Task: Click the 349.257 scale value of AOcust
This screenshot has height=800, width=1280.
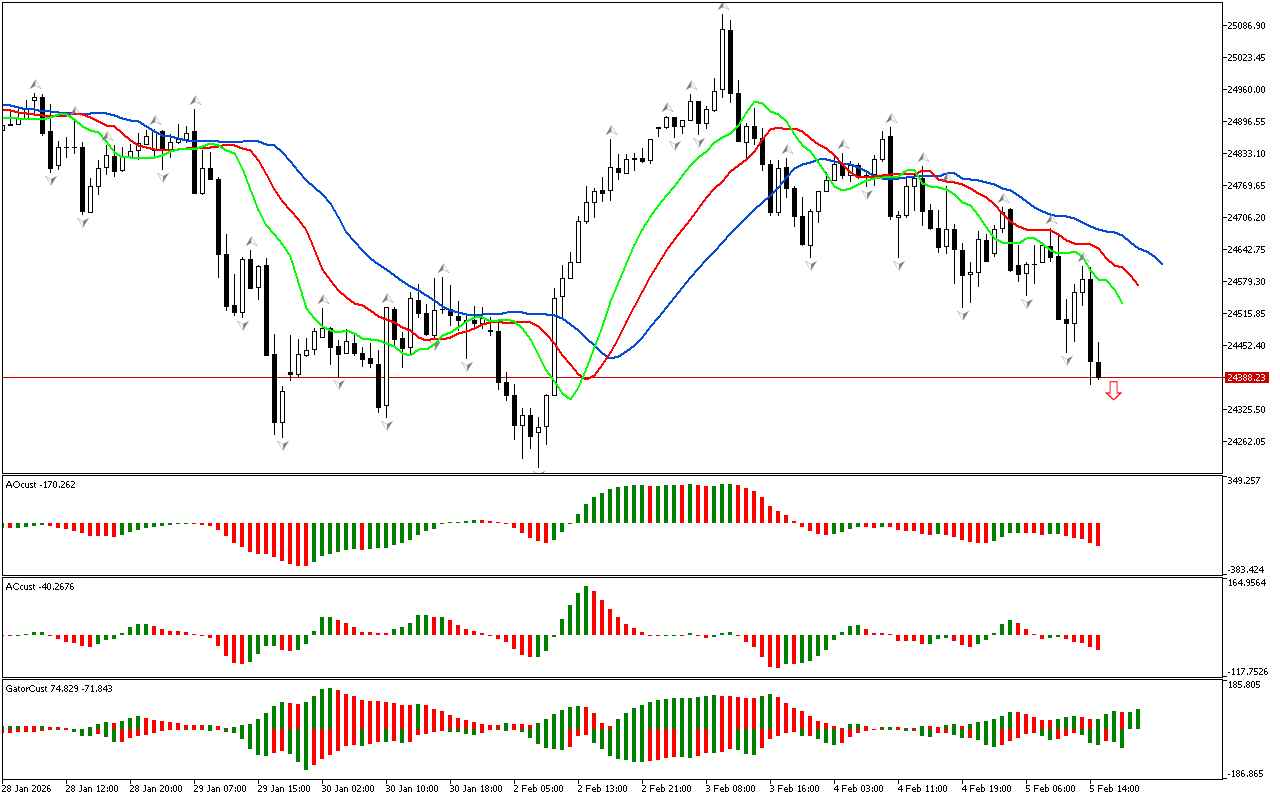Action: (x=1245, y=481)
